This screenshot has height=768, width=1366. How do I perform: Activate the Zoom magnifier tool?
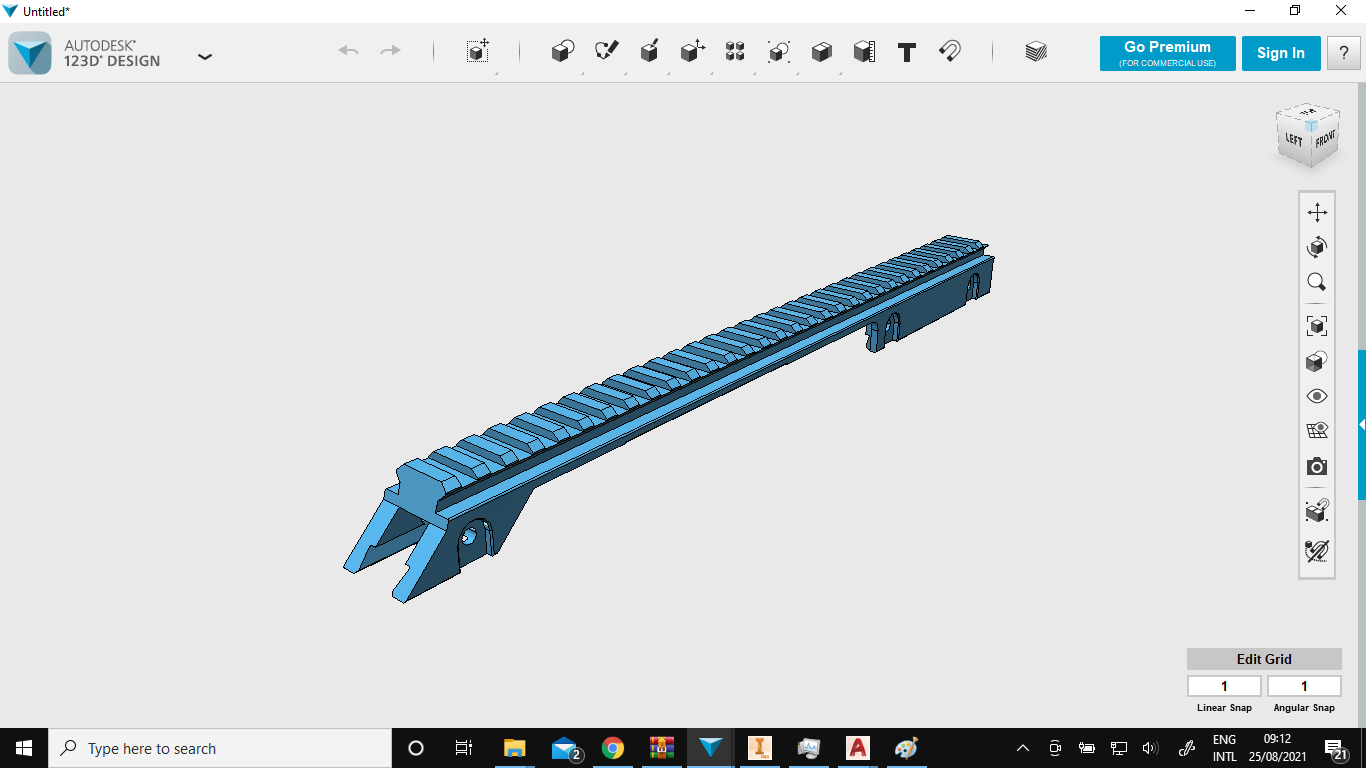(1317, 282)
